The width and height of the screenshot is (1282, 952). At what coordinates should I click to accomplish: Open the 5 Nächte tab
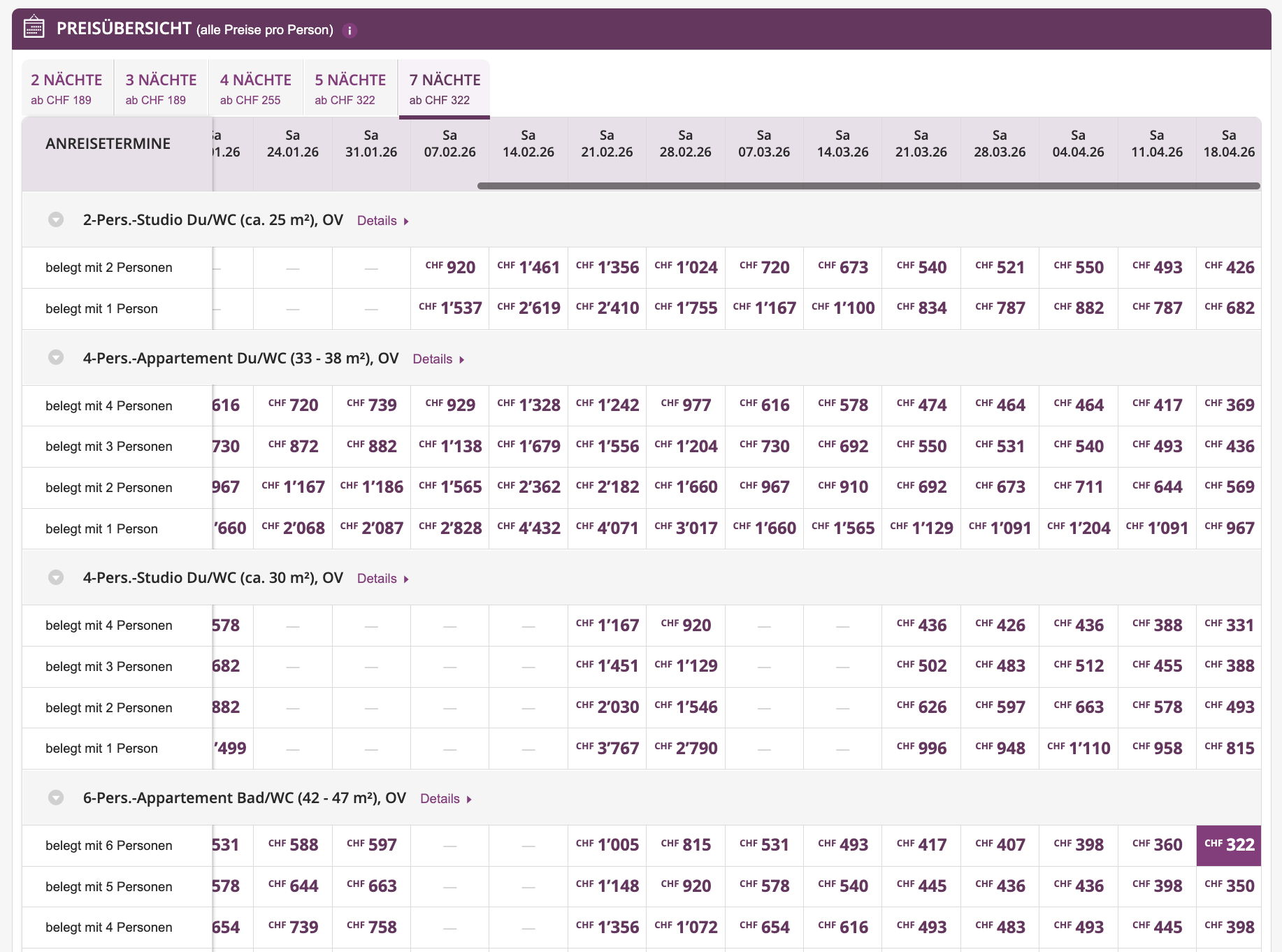pos(350,89)
